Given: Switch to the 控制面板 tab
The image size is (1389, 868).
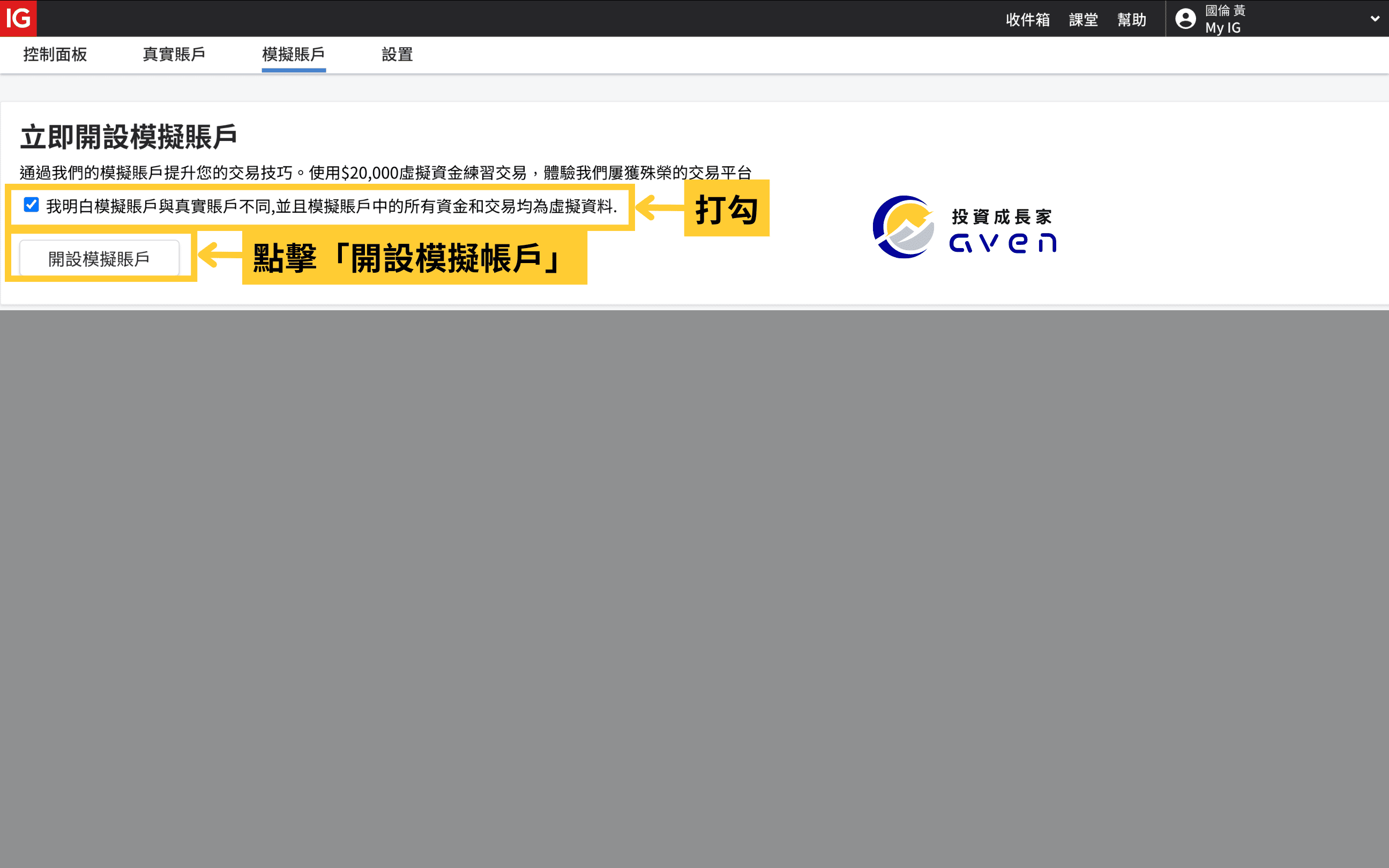Looking at the screenshot, I should click(x=55, y=55).
